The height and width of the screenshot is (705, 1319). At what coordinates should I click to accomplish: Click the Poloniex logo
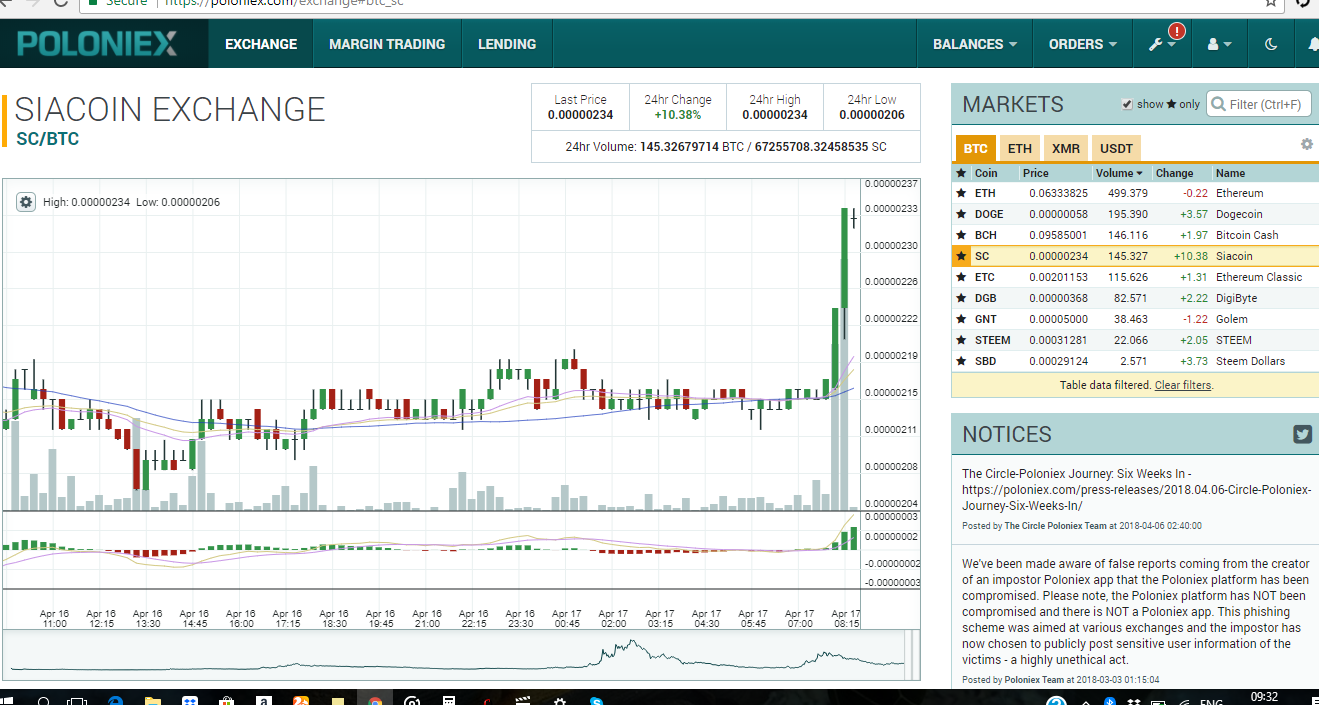pos(97,44)
